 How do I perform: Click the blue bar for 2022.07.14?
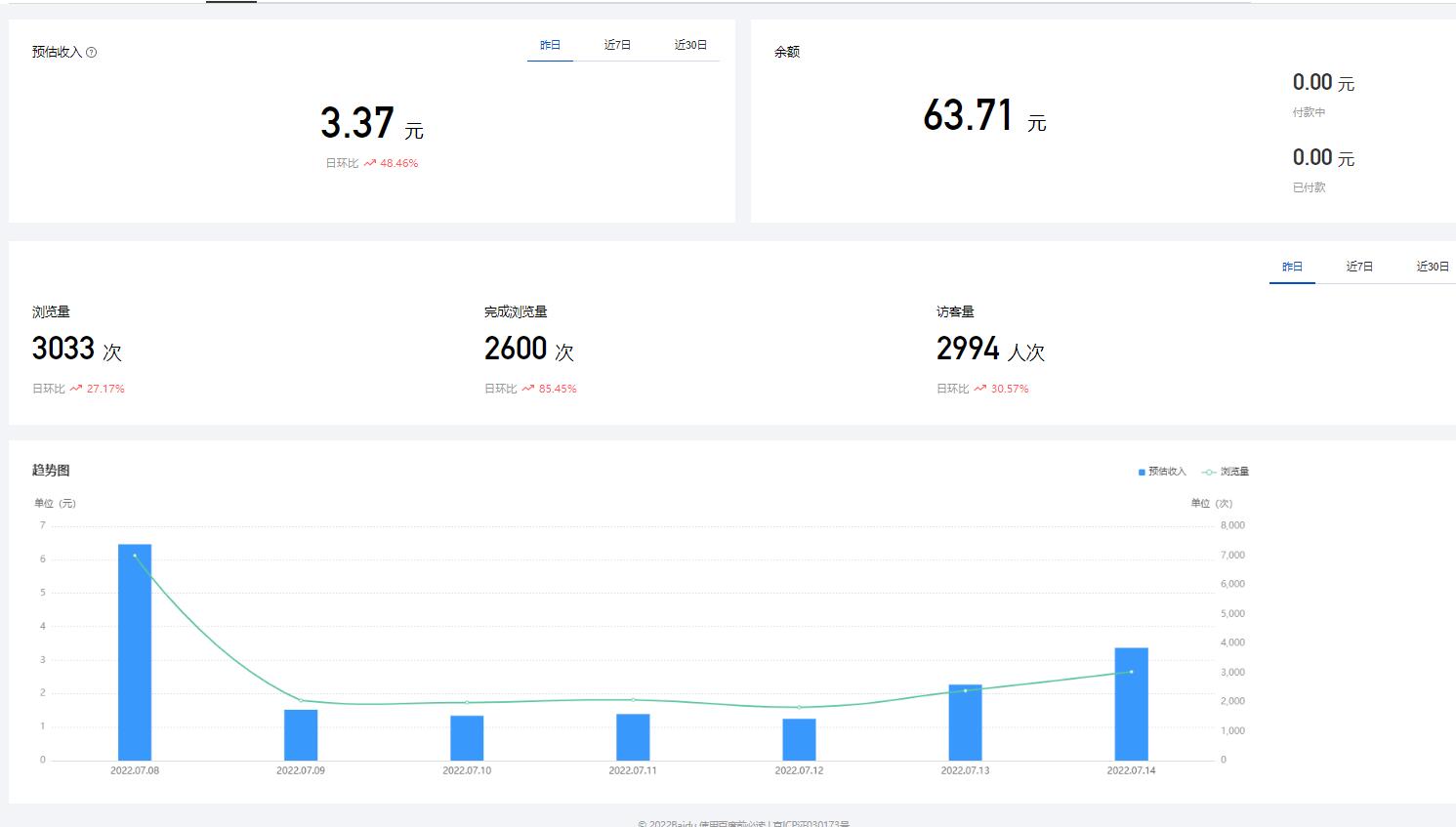[x=1131, y=705]
